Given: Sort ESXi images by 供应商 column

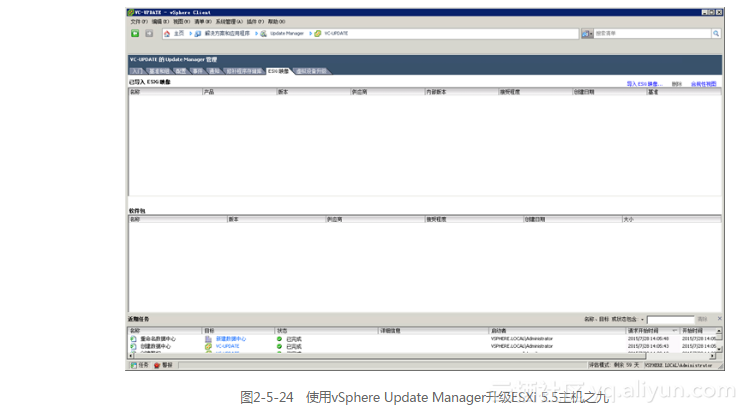Looking at the screenshot, I should (x=387, y=92).
